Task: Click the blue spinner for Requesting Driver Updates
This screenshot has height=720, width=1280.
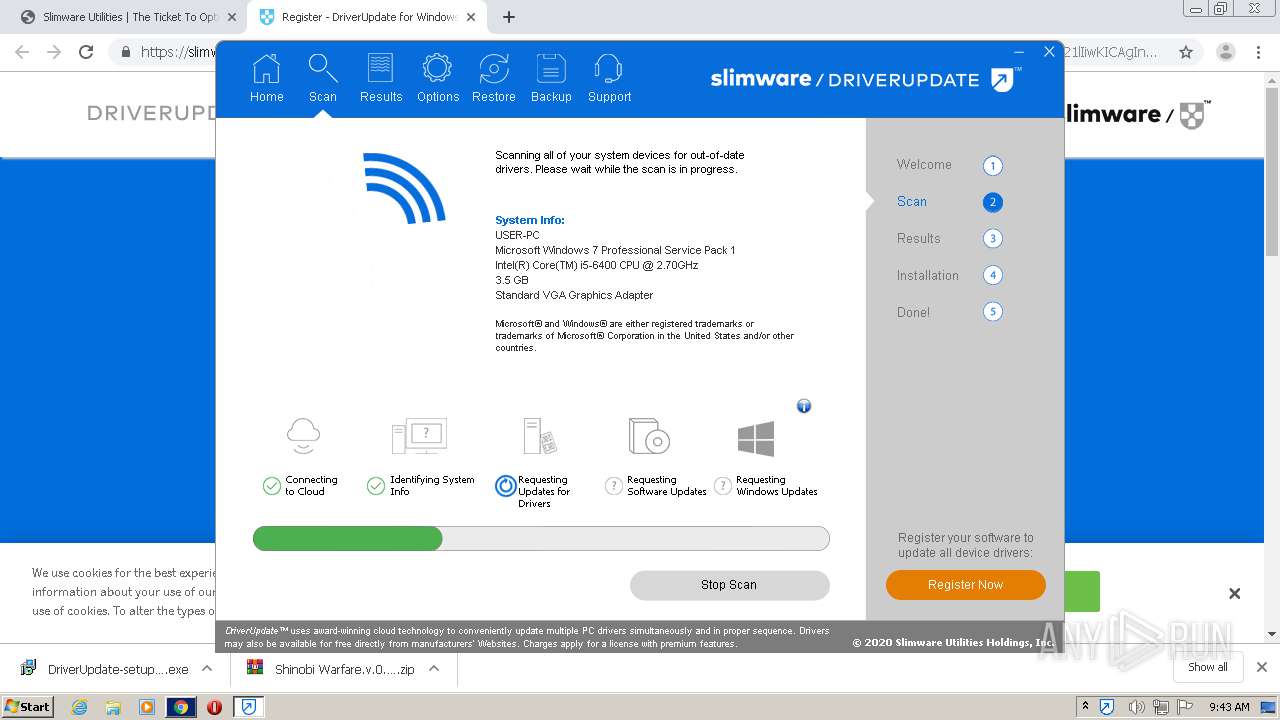Action: (506, 486)
